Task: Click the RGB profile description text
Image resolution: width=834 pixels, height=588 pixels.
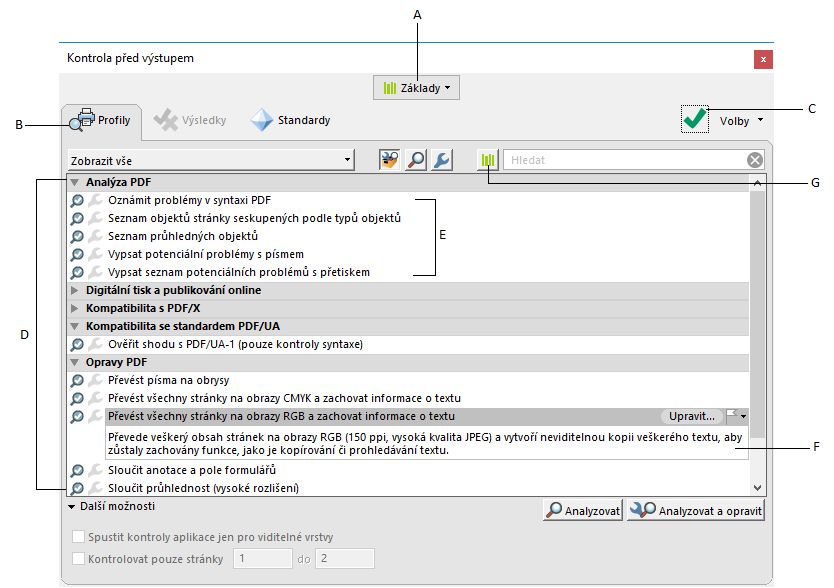Action: point(426,444)
